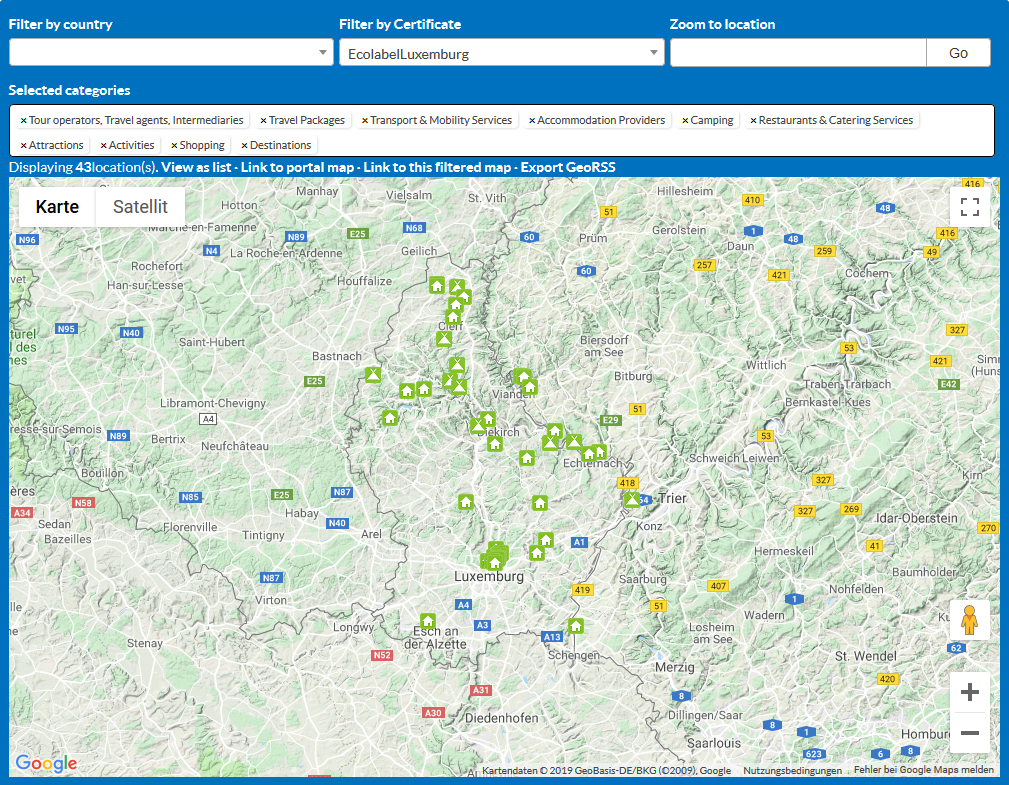Remove the Destinations category tag
The height and width of the screenshot is (785, 1009).
tap(245, 145)
